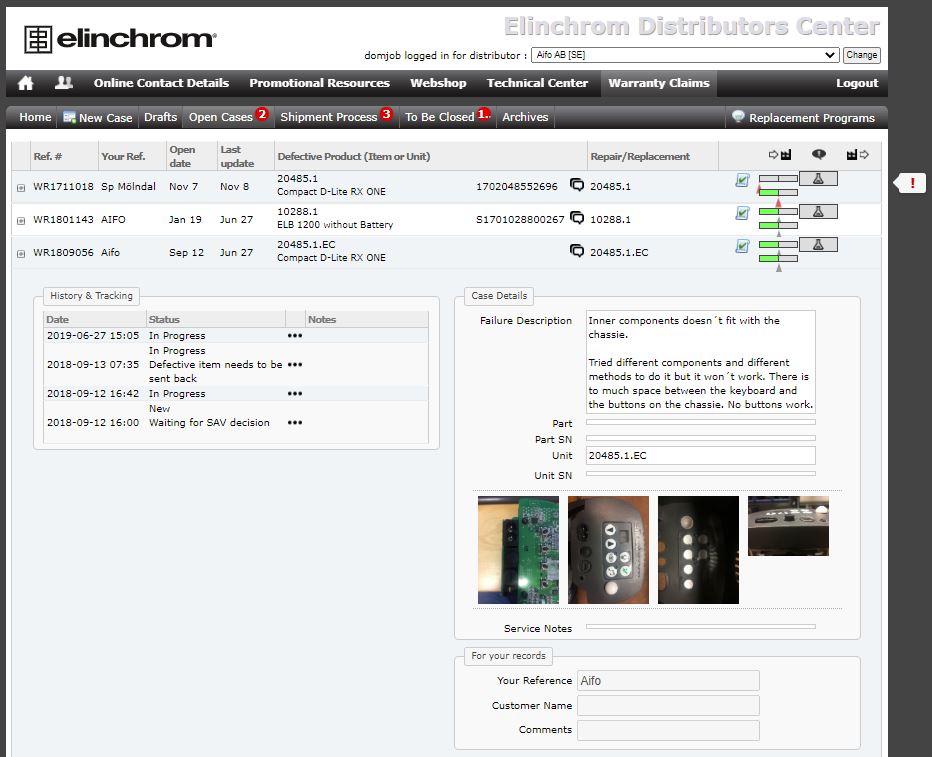Click the checklist icon for WR1801143

(742, 213)
